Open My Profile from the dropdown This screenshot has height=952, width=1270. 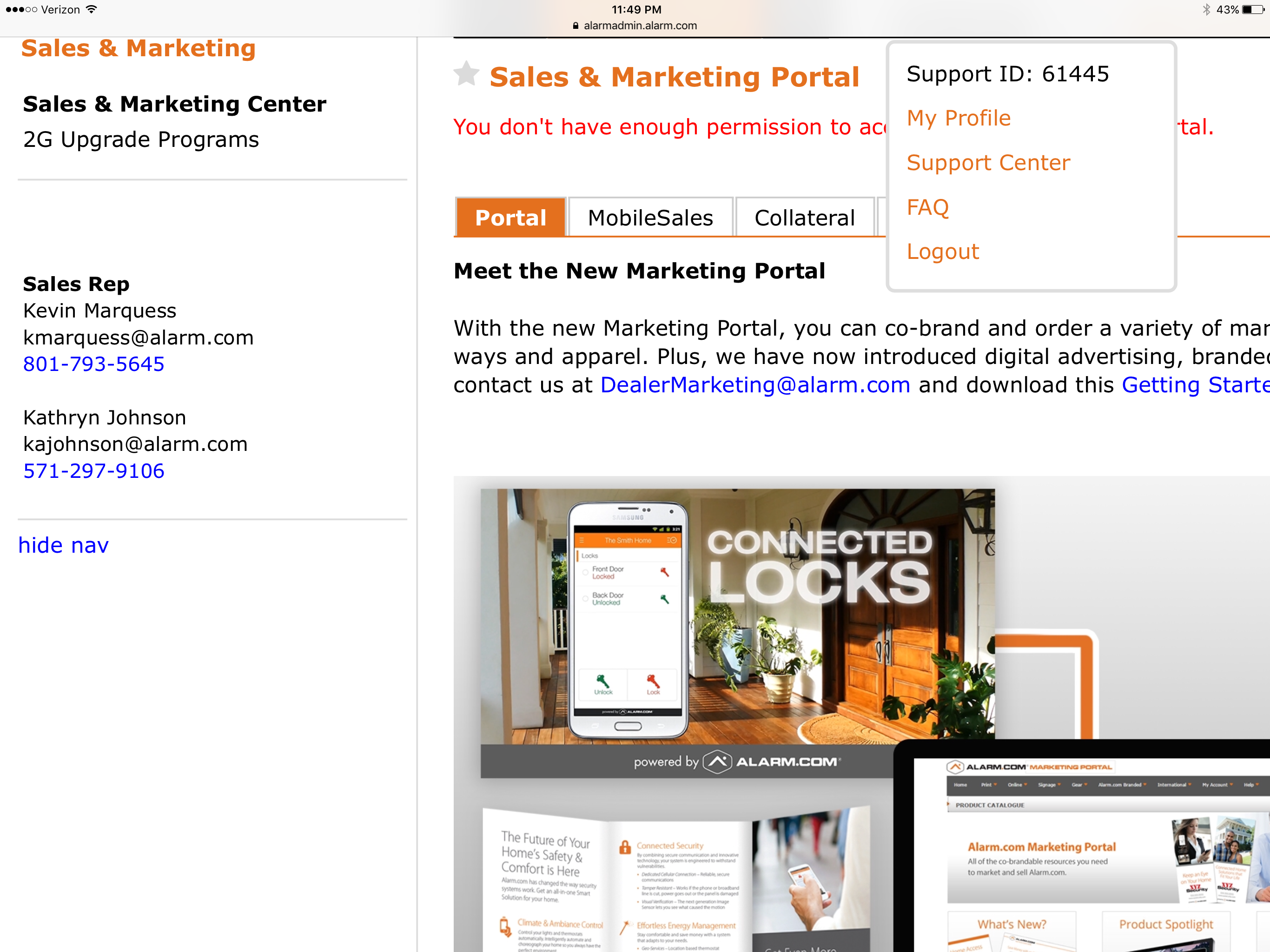pyautogui.click(x=958, y=118)
